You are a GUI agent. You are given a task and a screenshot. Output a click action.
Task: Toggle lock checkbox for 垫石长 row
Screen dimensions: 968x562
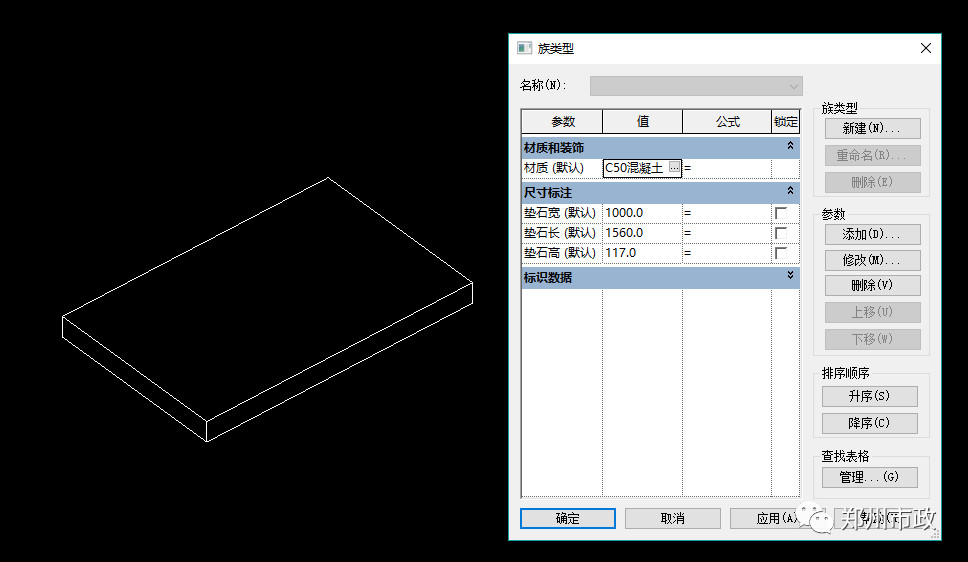coord(781,233)
